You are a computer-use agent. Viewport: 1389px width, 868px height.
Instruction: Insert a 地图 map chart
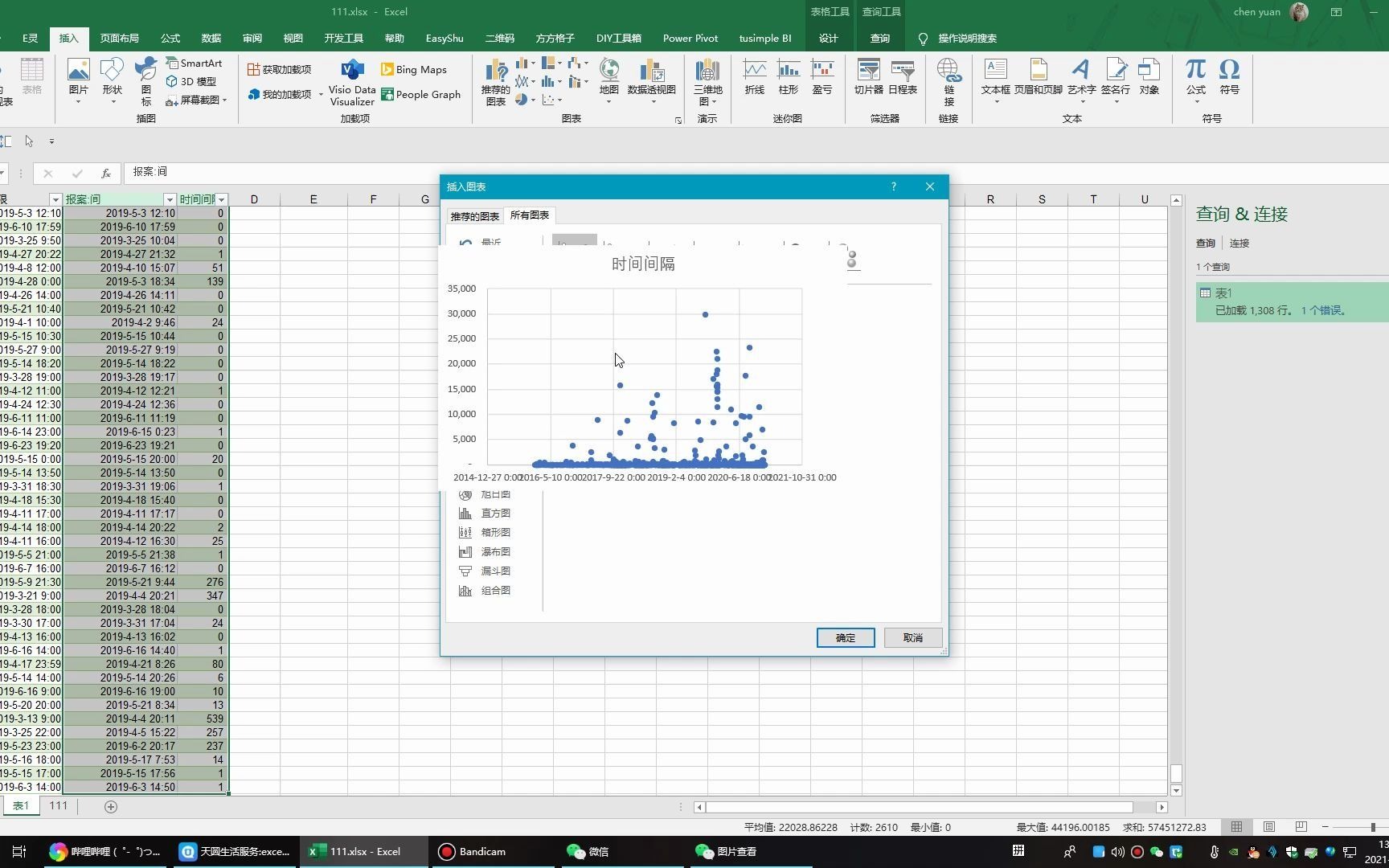click(x=609, y=77)
